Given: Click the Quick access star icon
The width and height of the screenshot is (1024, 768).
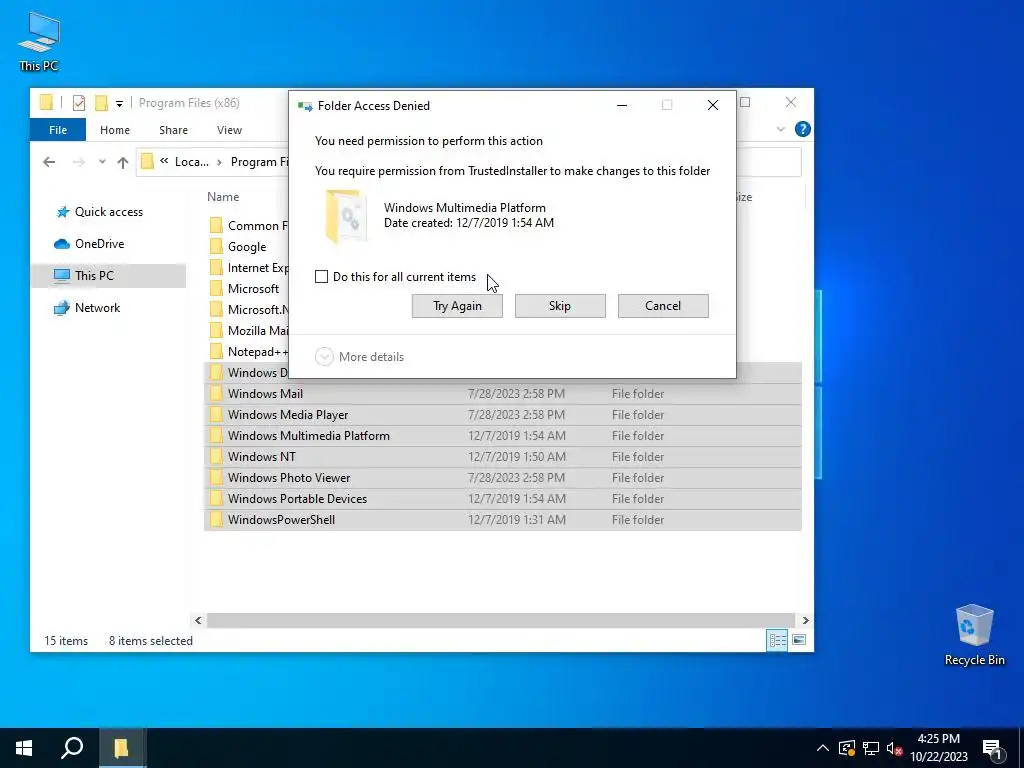Looking at the screenshot, I should (63, 212).
